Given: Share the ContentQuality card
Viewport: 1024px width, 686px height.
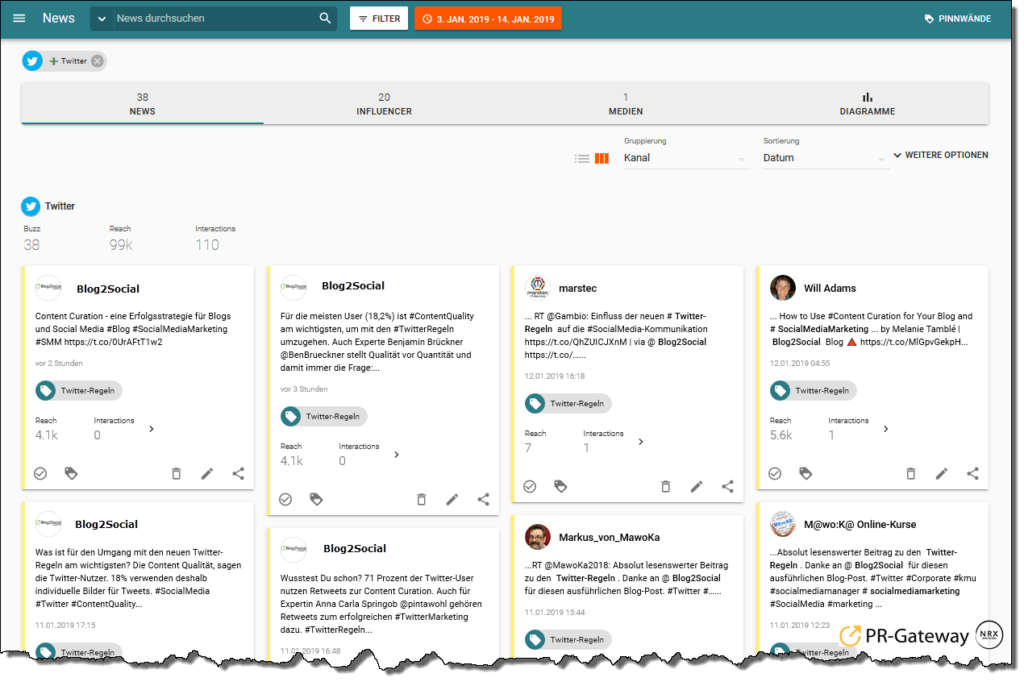Looking at the screenshot, I should point(483,500).
